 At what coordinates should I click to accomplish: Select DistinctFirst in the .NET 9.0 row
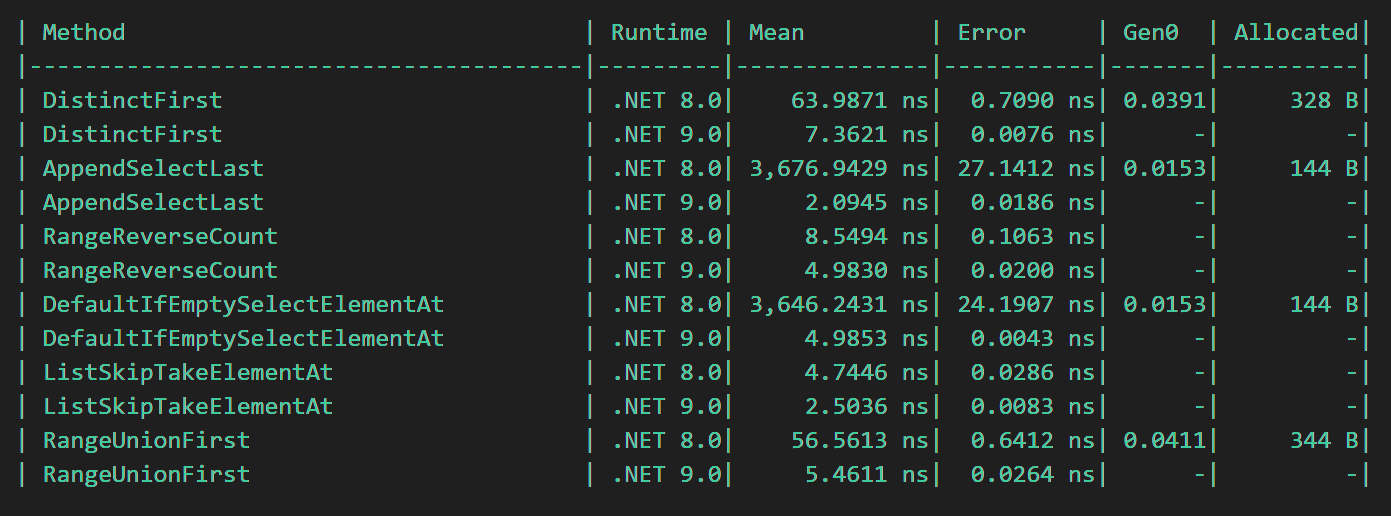pos(132,134)
